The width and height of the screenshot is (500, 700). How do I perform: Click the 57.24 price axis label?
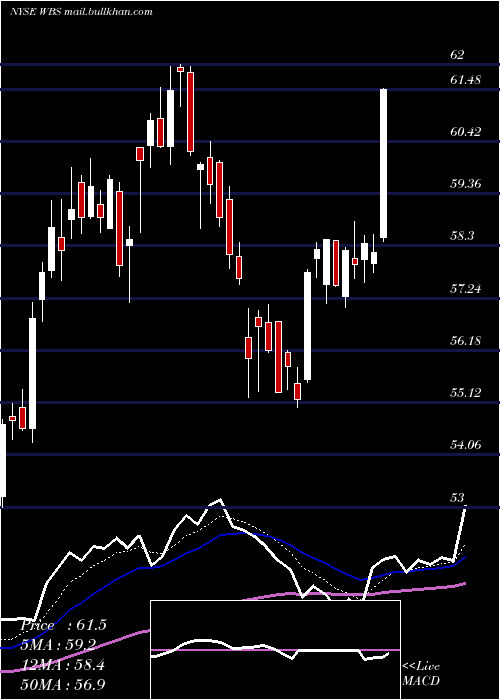[x=466, y=288]
